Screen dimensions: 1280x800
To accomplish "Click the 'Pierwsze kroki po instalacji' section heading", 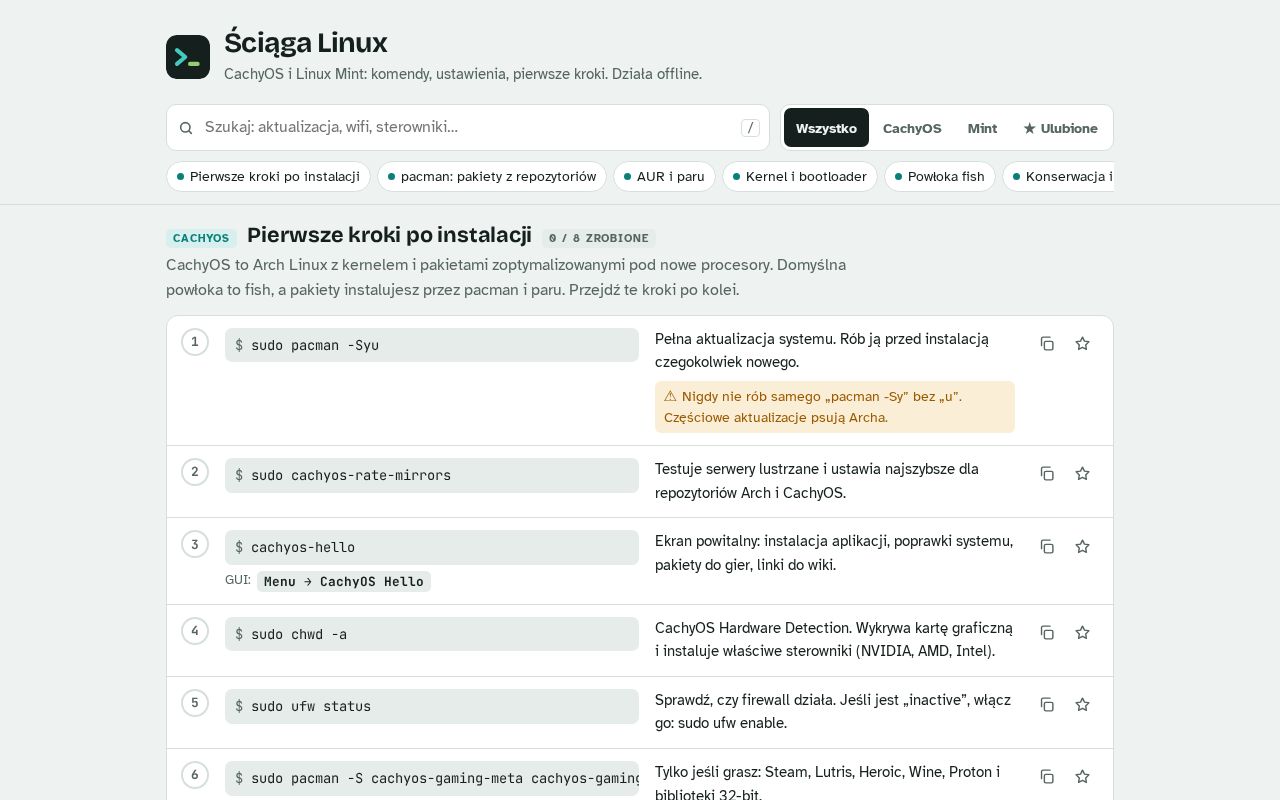I will (389, 235).
